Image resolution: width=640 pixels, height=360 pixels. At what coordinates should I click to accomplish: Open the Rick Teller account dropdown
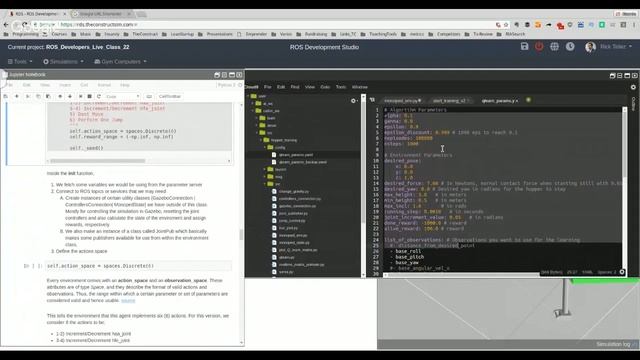[616, 47]
